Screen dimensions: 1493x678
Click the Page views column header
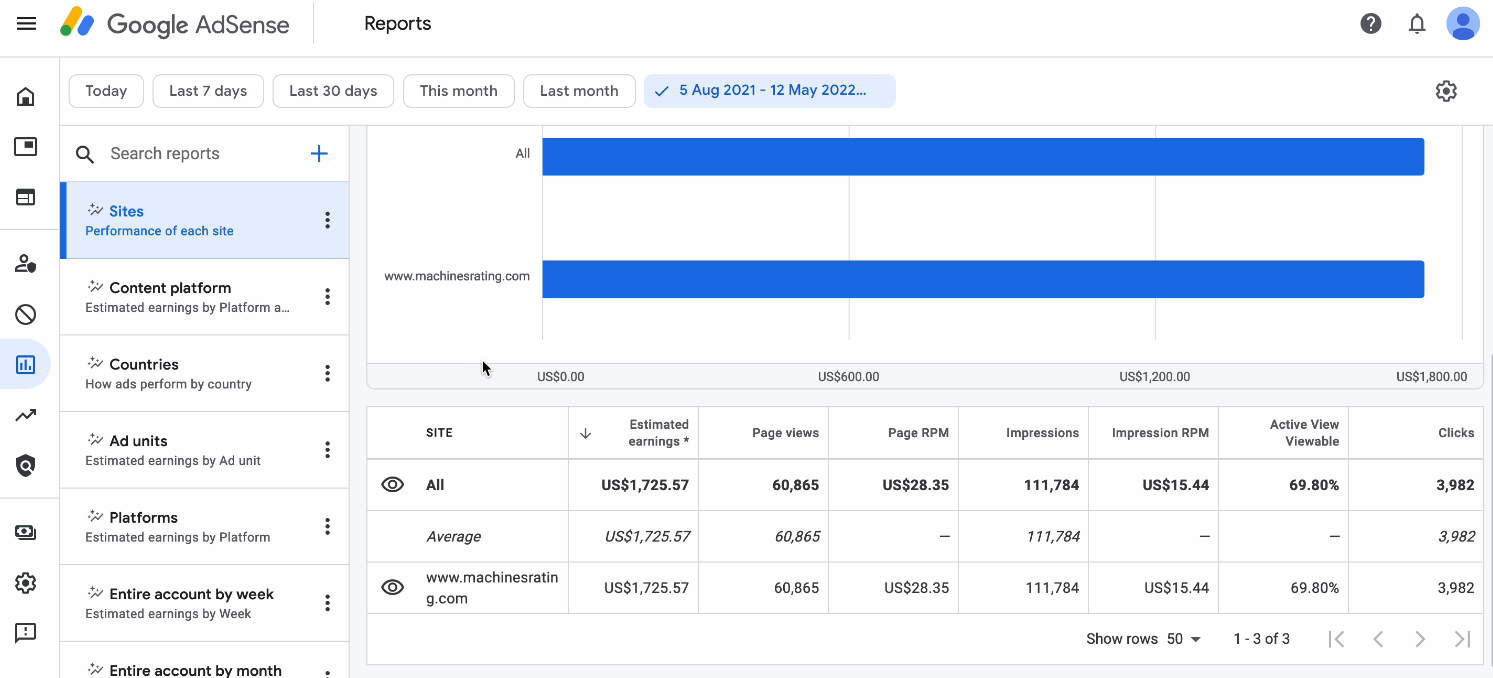click(x=764, y=433)
